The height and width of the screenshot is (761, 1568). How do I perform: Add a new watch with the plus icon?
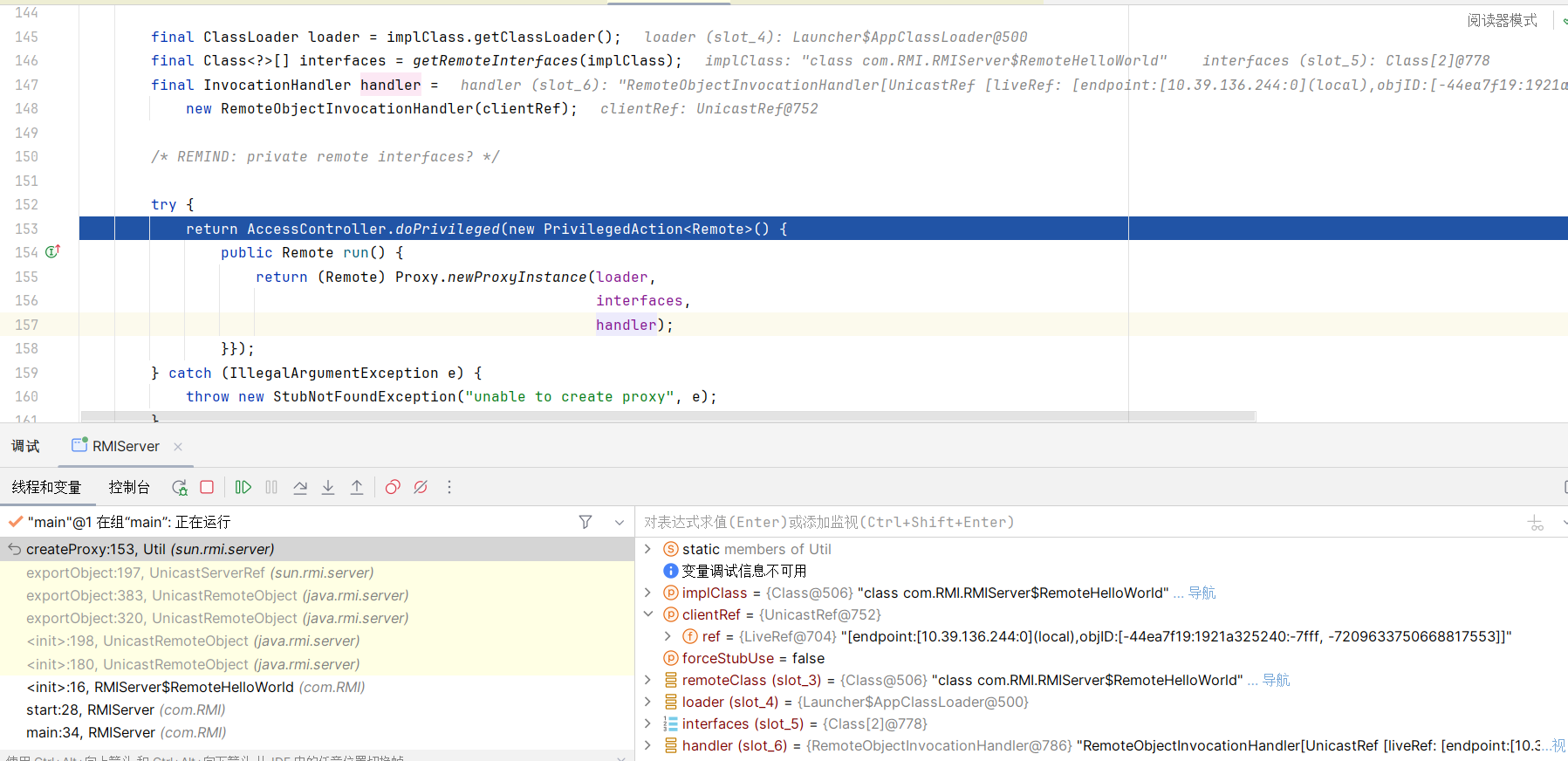[x=1536, y=522]
